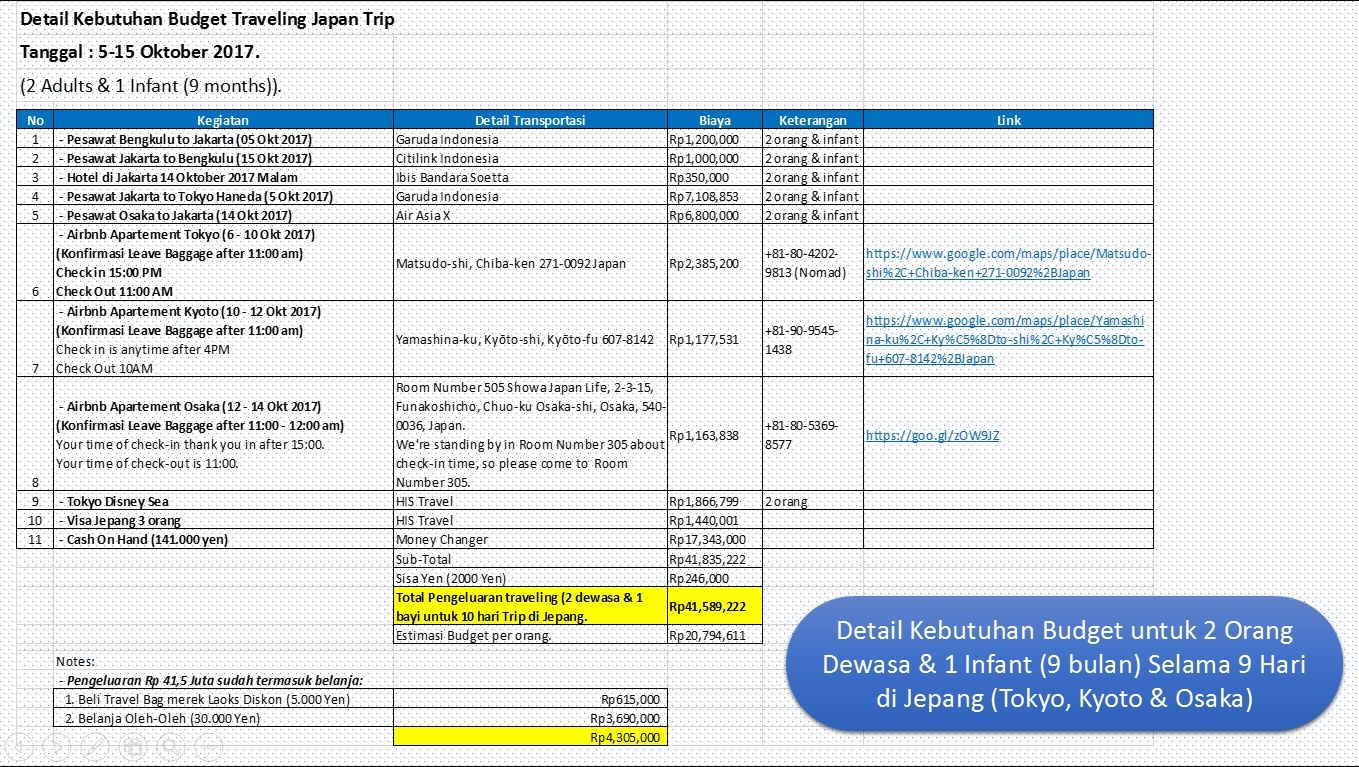The width and height of the screenshot is (1359, 767).
Task: Select the 'Link' column header
Action: point(1008,120)
